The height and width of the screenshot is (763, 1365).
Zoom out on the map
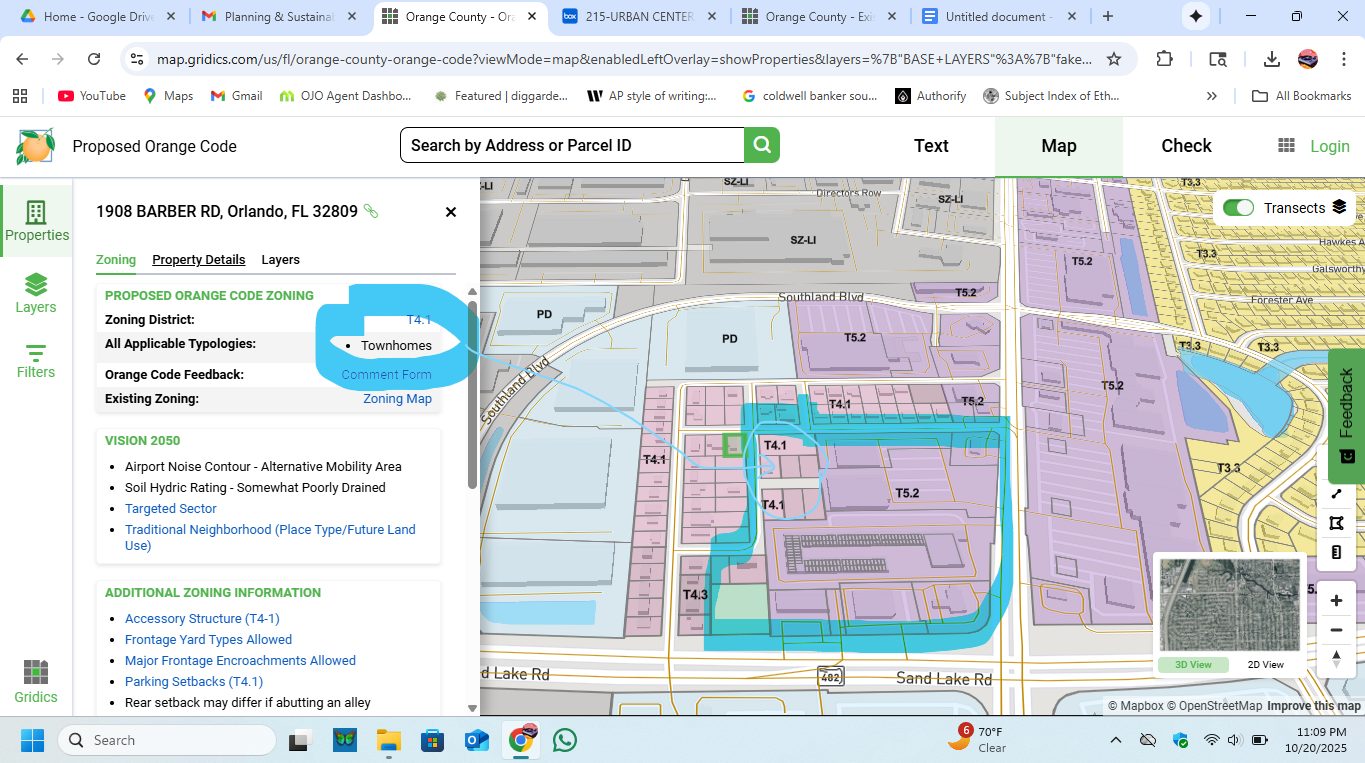(x=1336, y=630)
